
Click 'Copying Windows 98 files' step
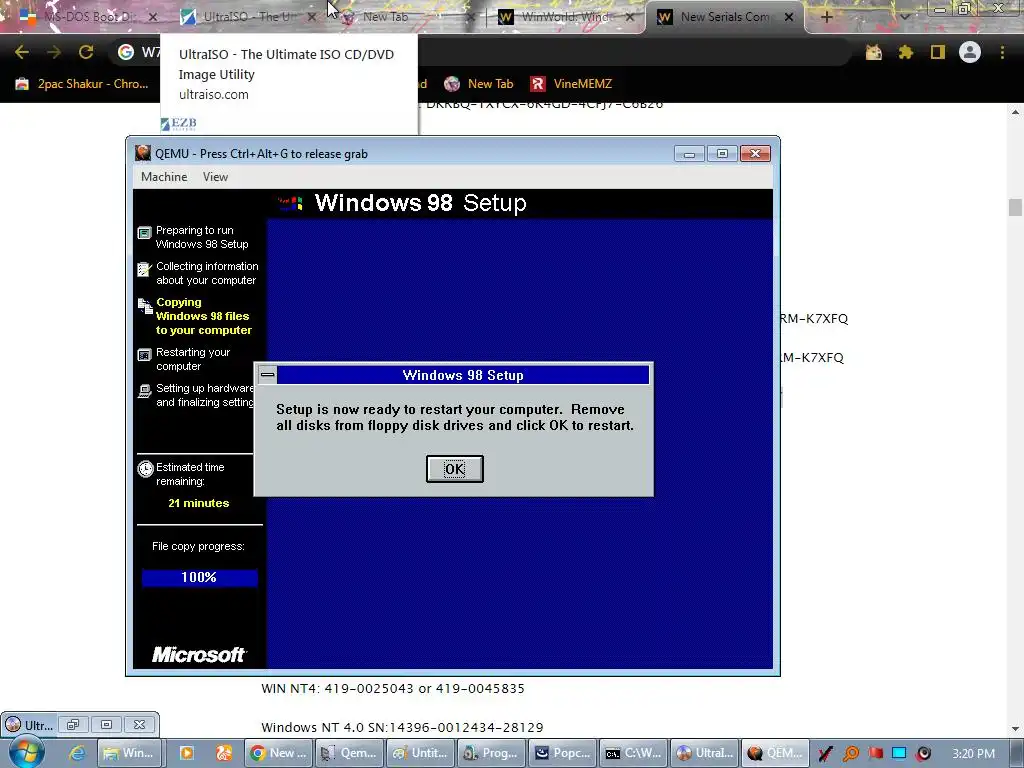[x=203, y=316]
